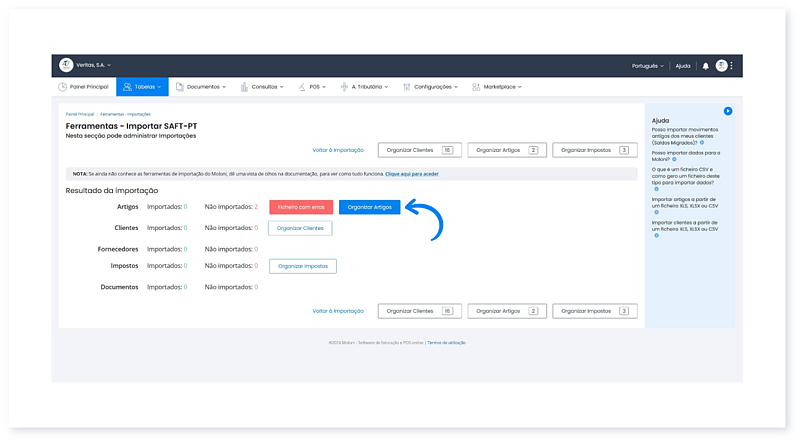Open the user profile avatar menu

click(x=721, y=66)
